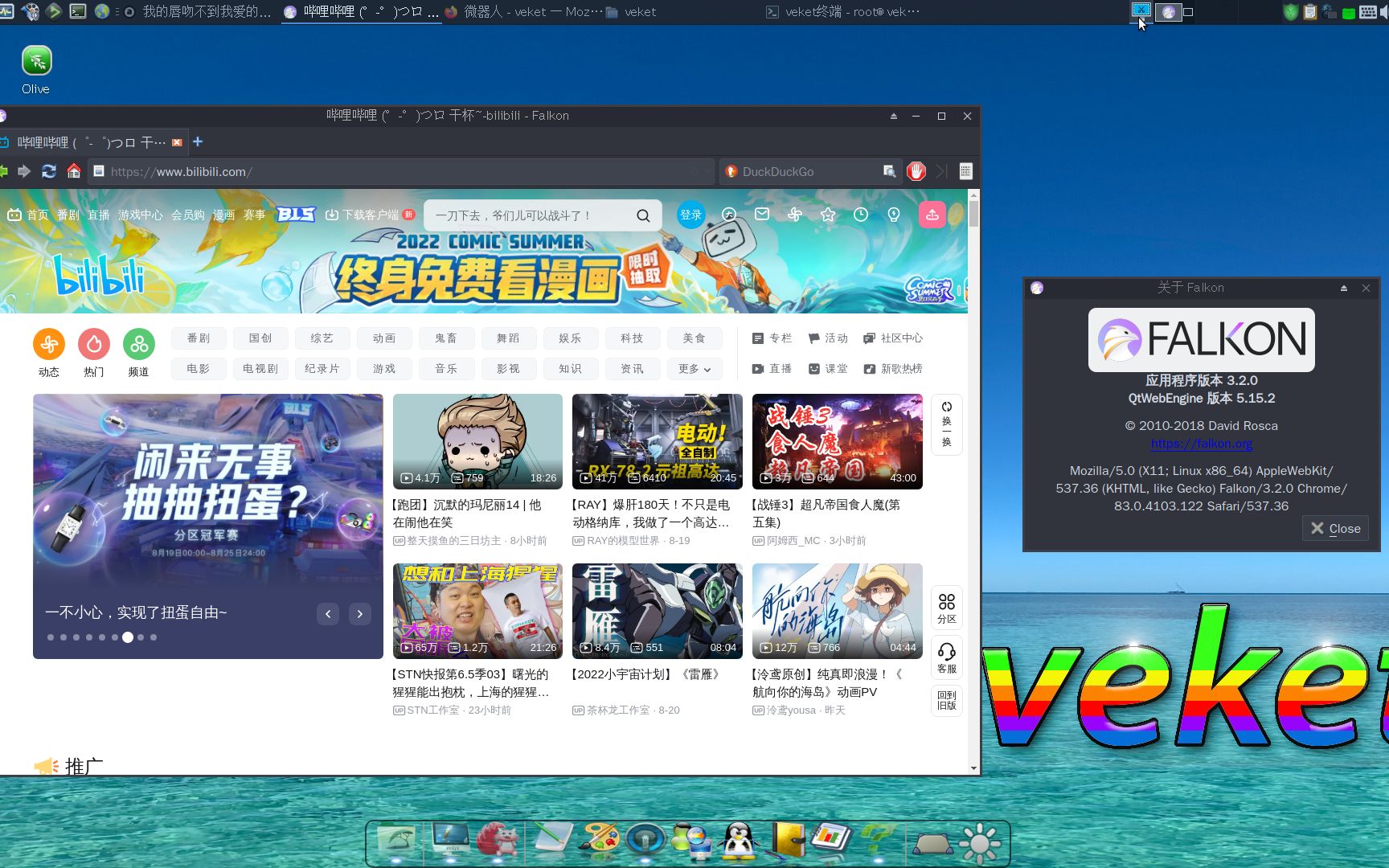Click Close button in About Falkon dialog
Viewport: 1389px width, 868px height.
pos(1335,528)
